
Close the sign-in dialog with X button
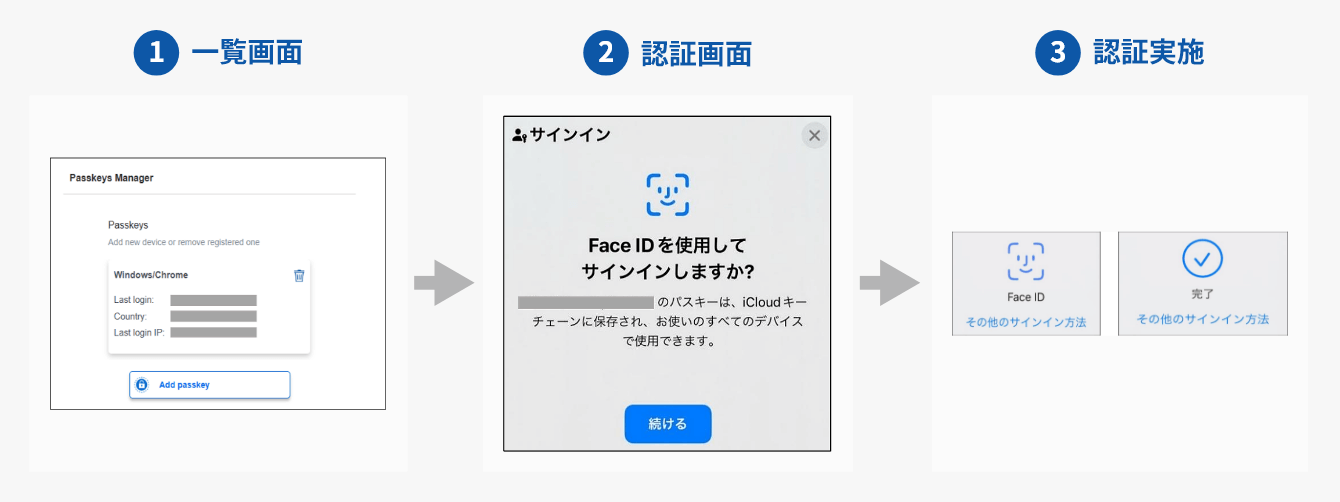814,135
